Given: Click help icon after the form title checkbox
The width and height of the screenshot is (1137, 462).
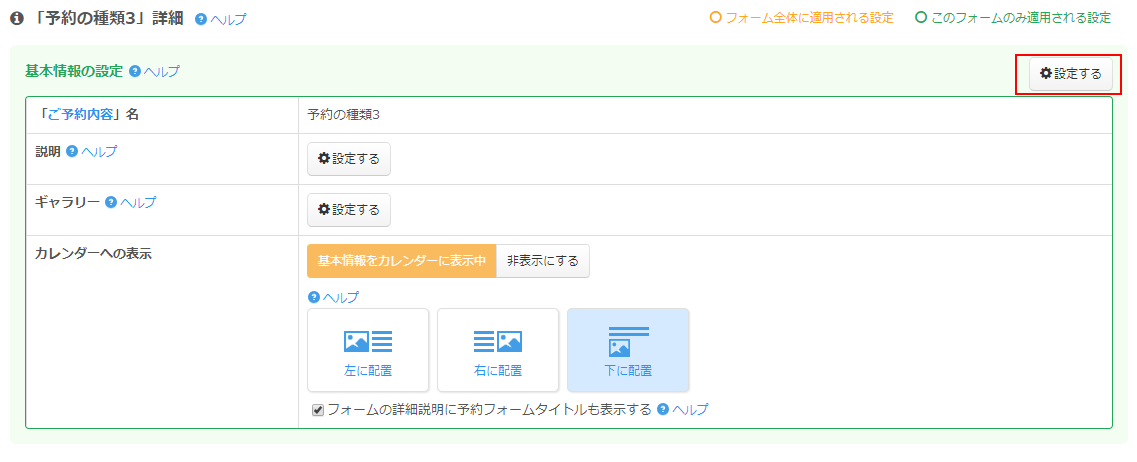Looking at the screenshot, I should click(x=663, y=409).
